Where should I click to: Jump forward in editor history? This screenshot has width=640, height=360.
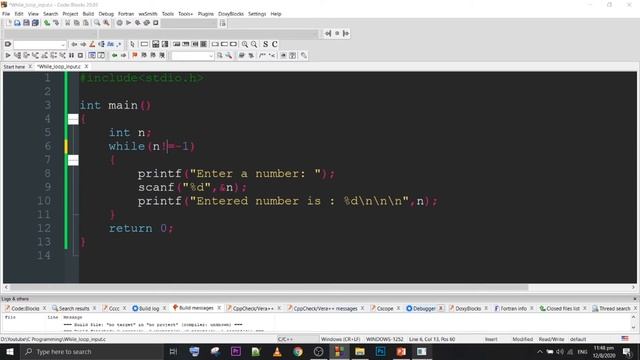click(123, 55)
